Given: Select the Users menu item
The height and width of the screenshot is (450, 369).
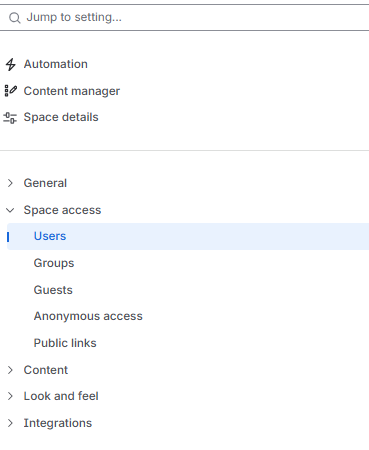Looking at the screenshot, I should click(188, 236).
